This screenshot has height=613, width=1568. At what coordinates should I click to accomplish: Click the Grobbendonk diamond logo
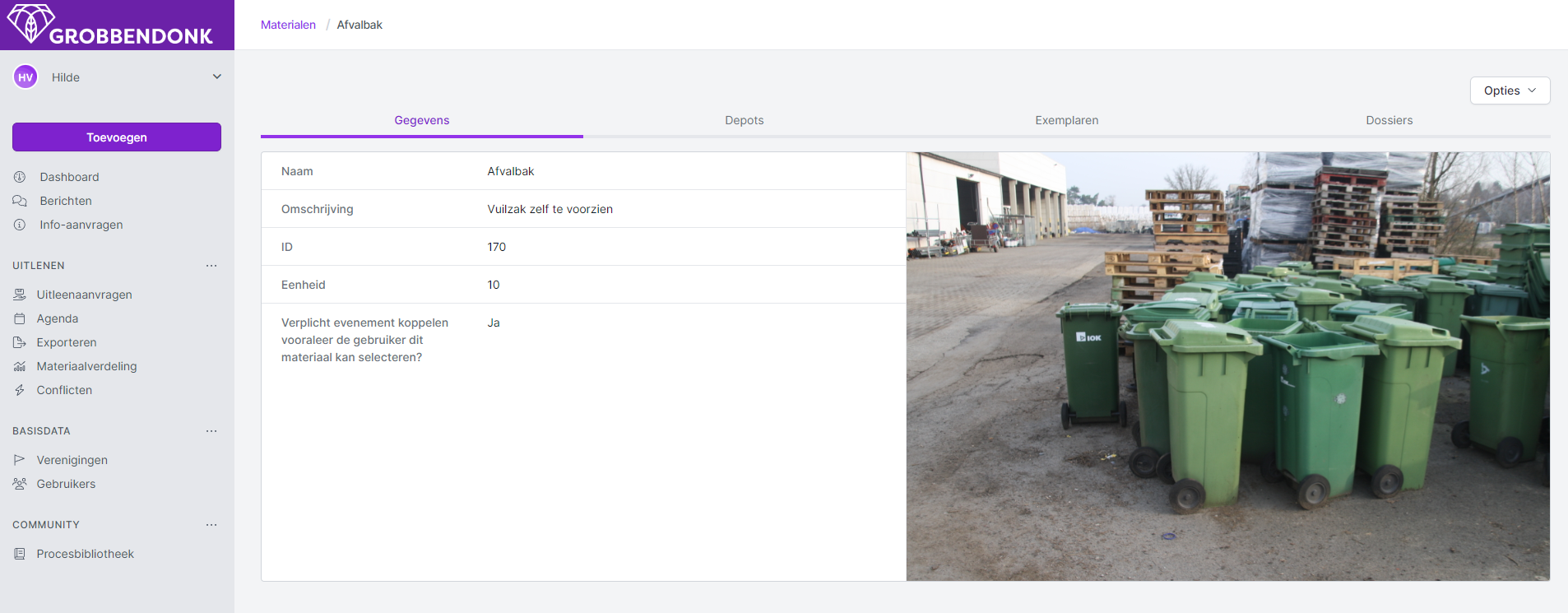coord(30,23)
